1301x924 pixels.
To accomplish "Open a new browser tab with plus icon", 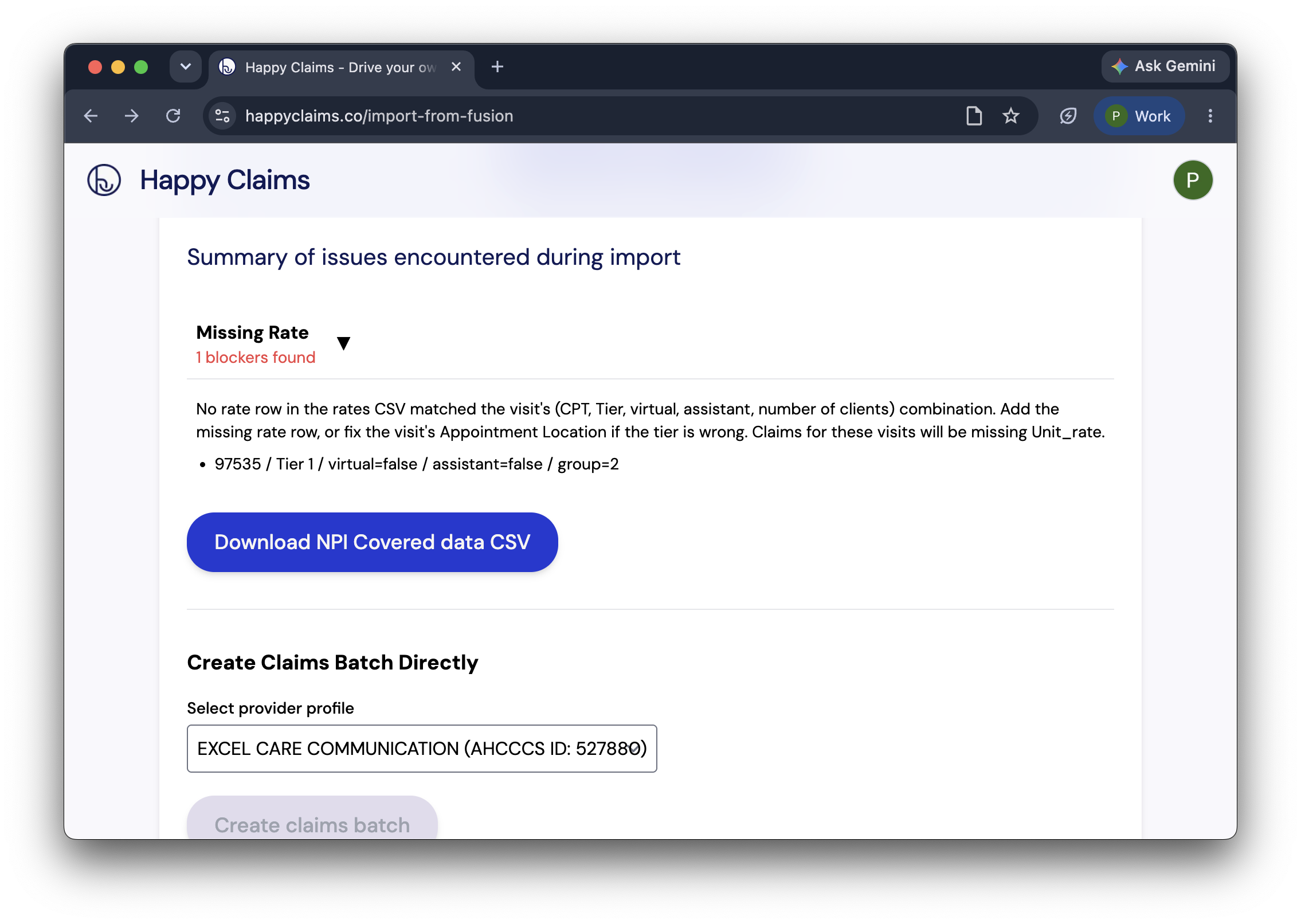I will click(x=497, y=67).
